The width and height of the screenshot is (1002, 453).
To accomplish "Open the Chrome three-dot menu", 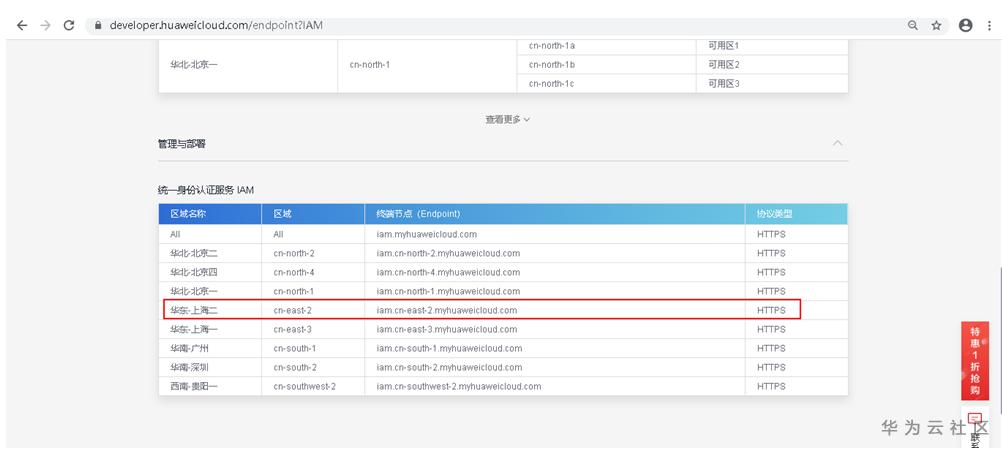I will coord(989,25).
